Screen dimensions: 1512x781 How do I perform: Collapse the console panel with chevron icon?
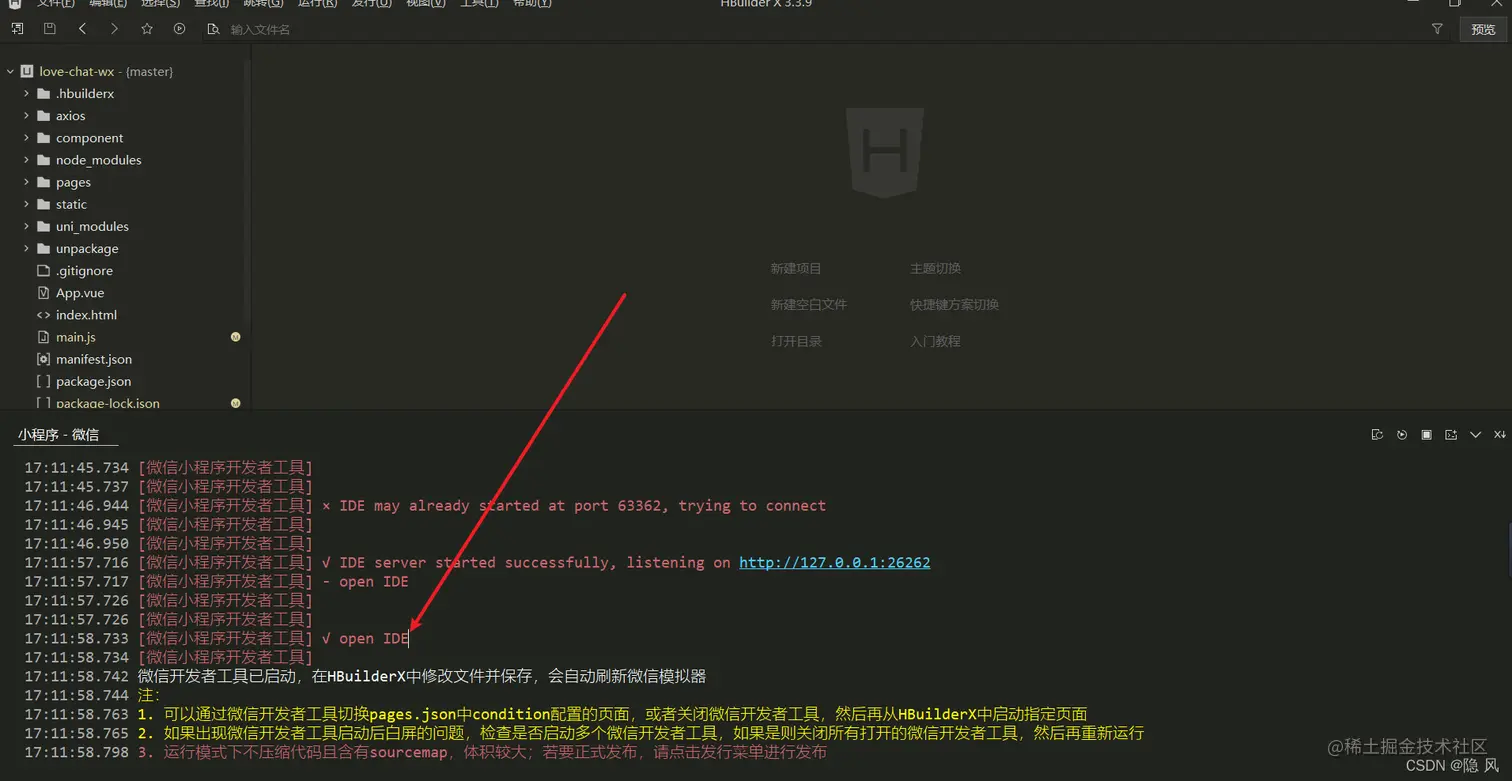click(x=1475, y=435)
